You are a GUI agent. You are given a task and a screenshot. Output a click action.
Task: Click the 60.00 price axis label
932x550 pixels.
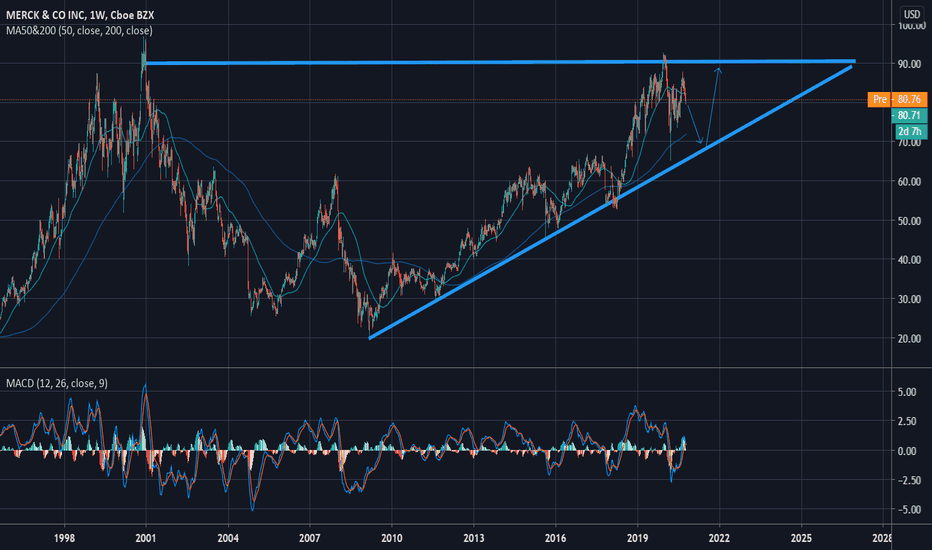[909, 182]
